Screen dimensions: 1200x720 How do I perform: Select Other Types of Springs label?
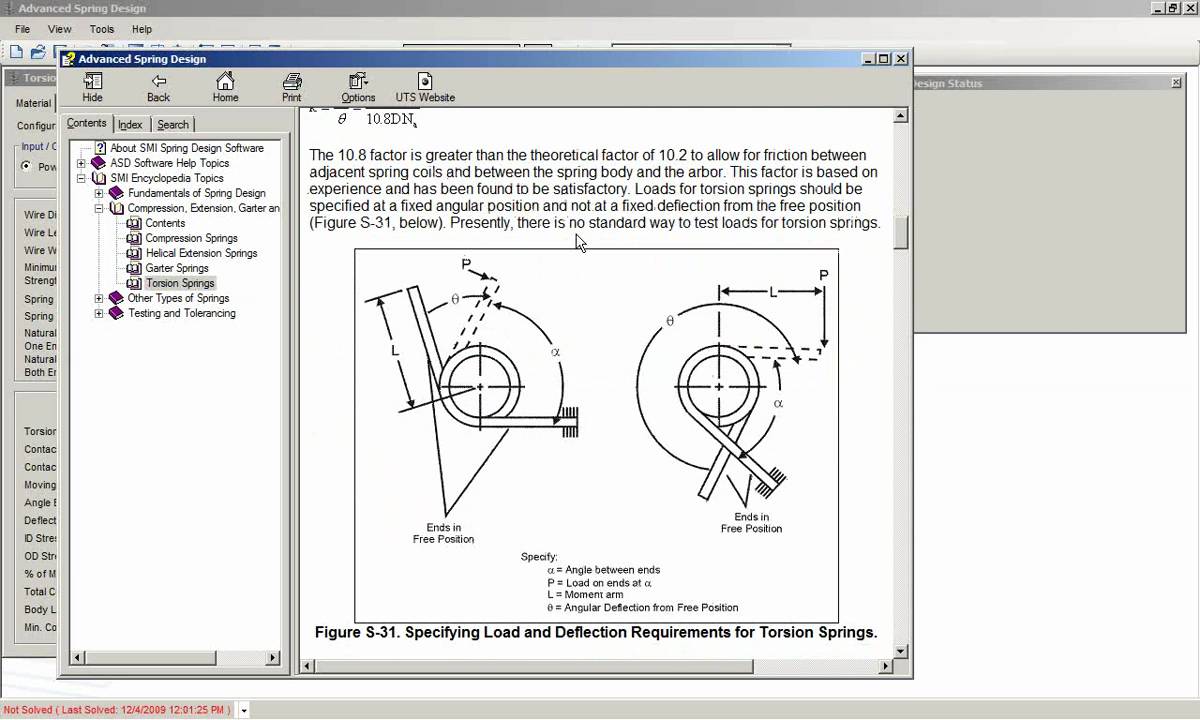(178, 298)
